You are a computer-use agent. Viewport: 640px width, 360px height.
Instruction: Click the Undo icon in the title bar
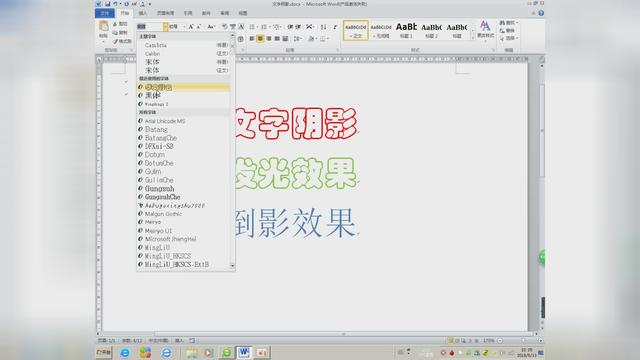116,4
